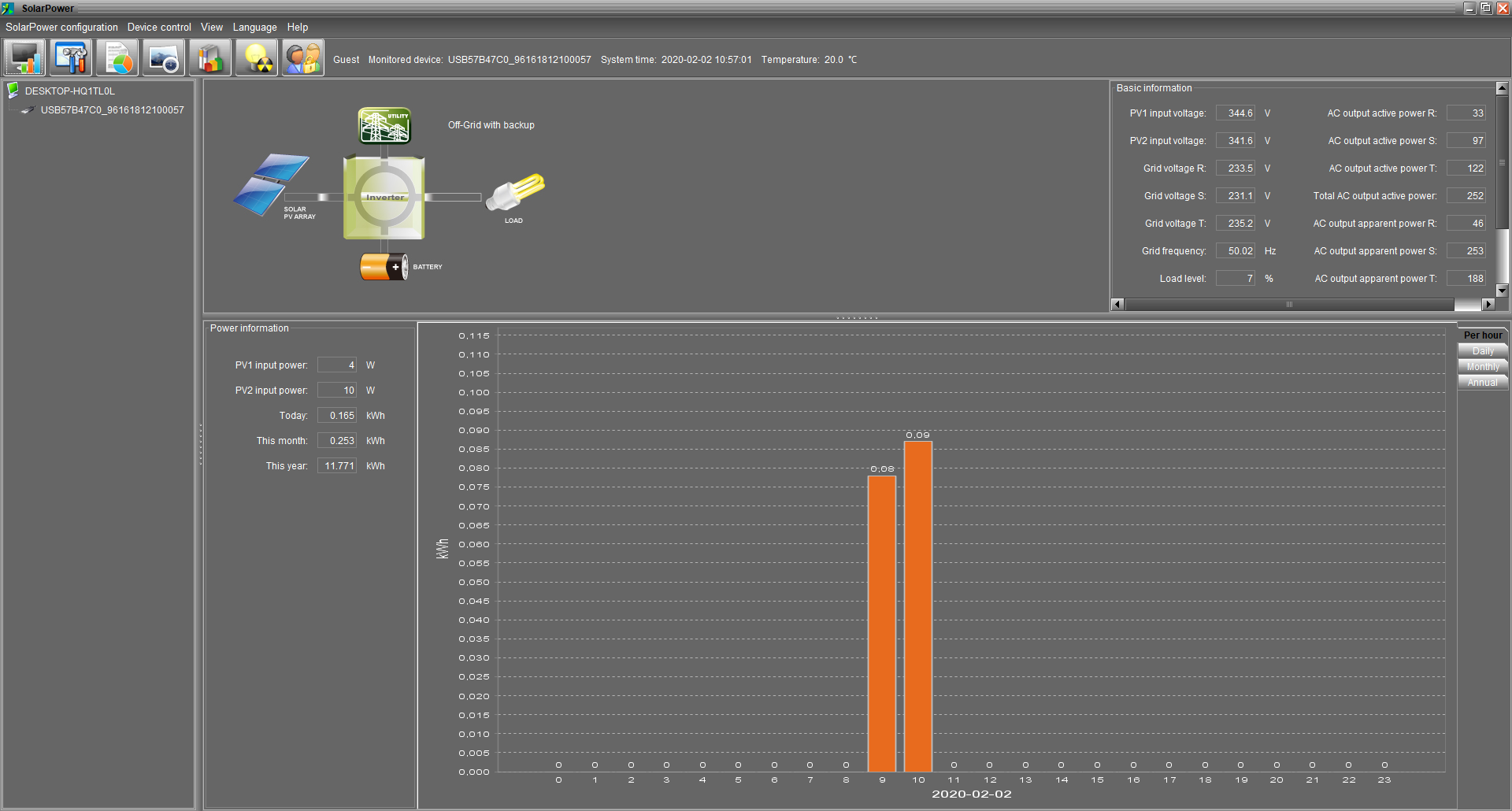Select DESKTOP-HQ1TL0L in the device tree
The width and height of the screenshot is (1512, 811).
coord(69,91)
